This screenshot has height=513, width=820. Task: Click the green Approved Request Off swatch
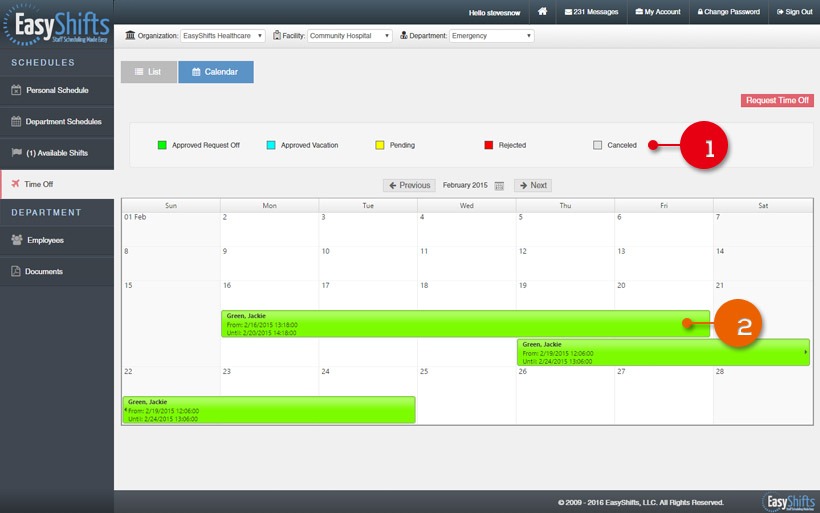click(x=162, y=145)
